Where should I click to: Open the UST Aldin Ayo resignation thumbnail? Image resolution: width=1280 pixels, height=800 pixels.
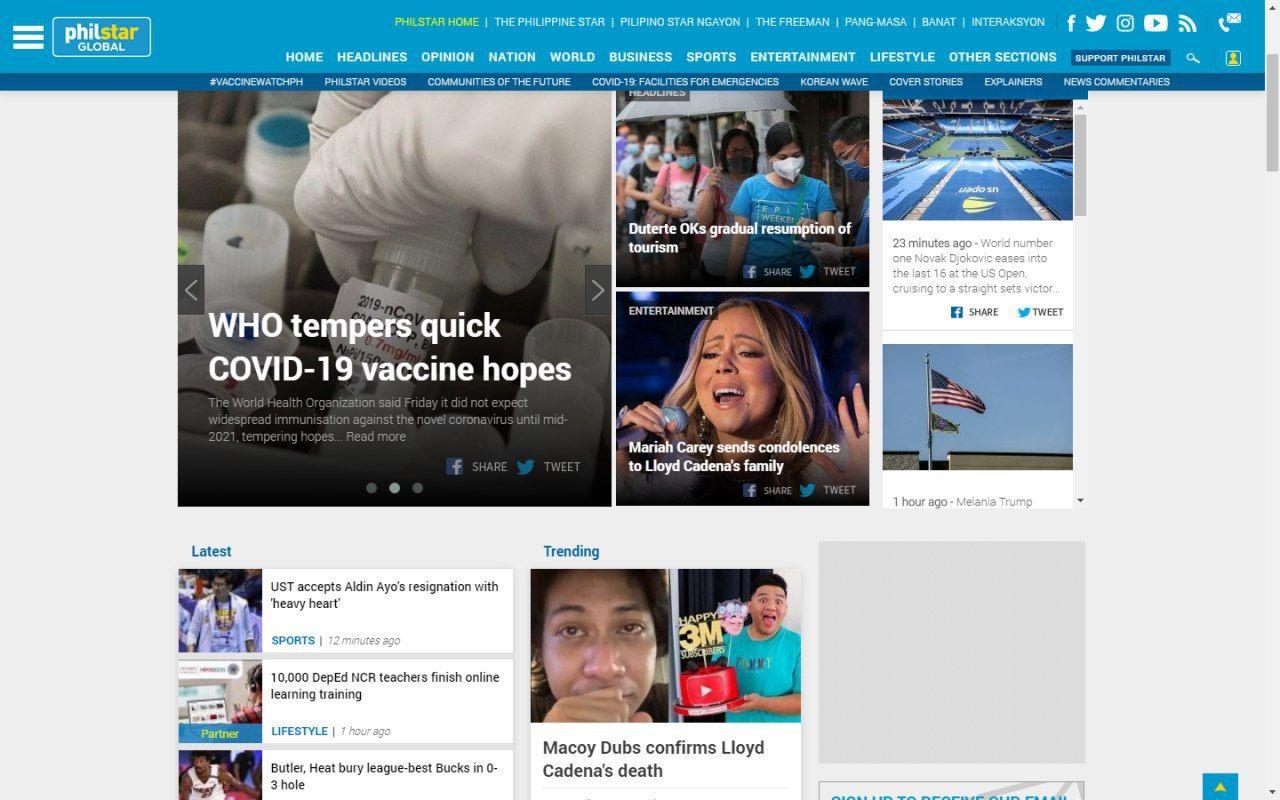coord(220,611)
